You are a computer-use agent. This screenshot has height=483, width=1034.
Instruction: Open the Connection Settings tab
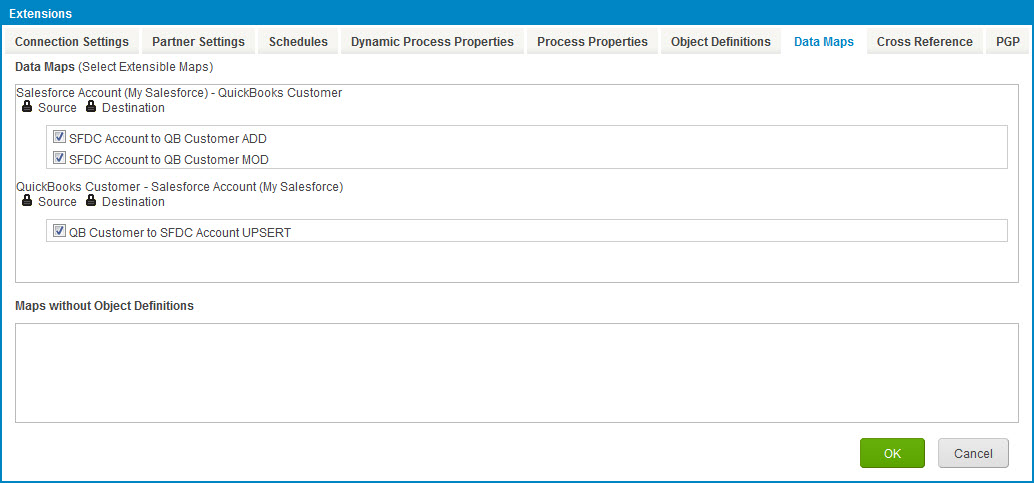(71, 42)
